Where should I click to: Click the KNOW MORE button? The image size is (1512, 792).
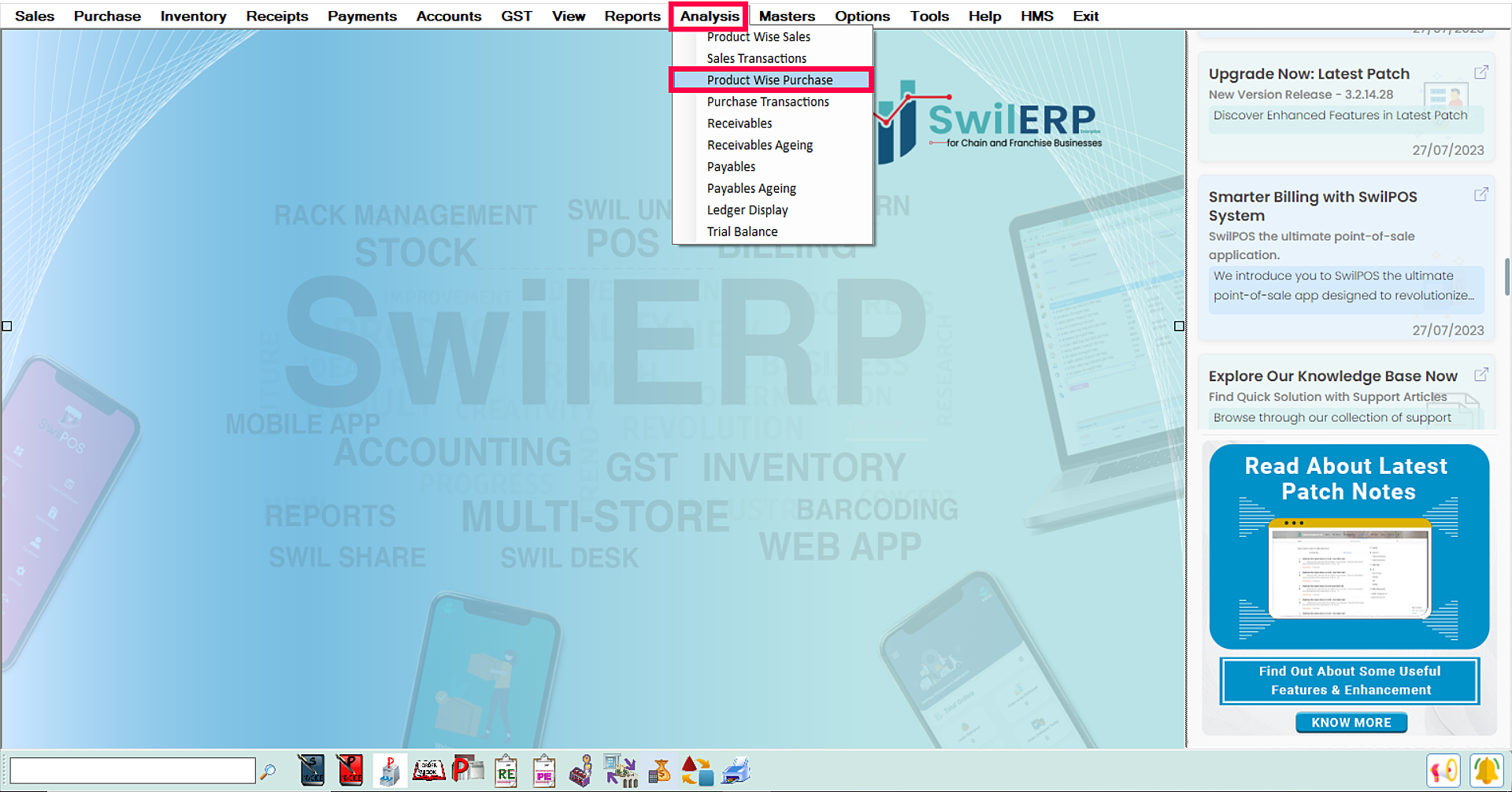coord(1351,722)
